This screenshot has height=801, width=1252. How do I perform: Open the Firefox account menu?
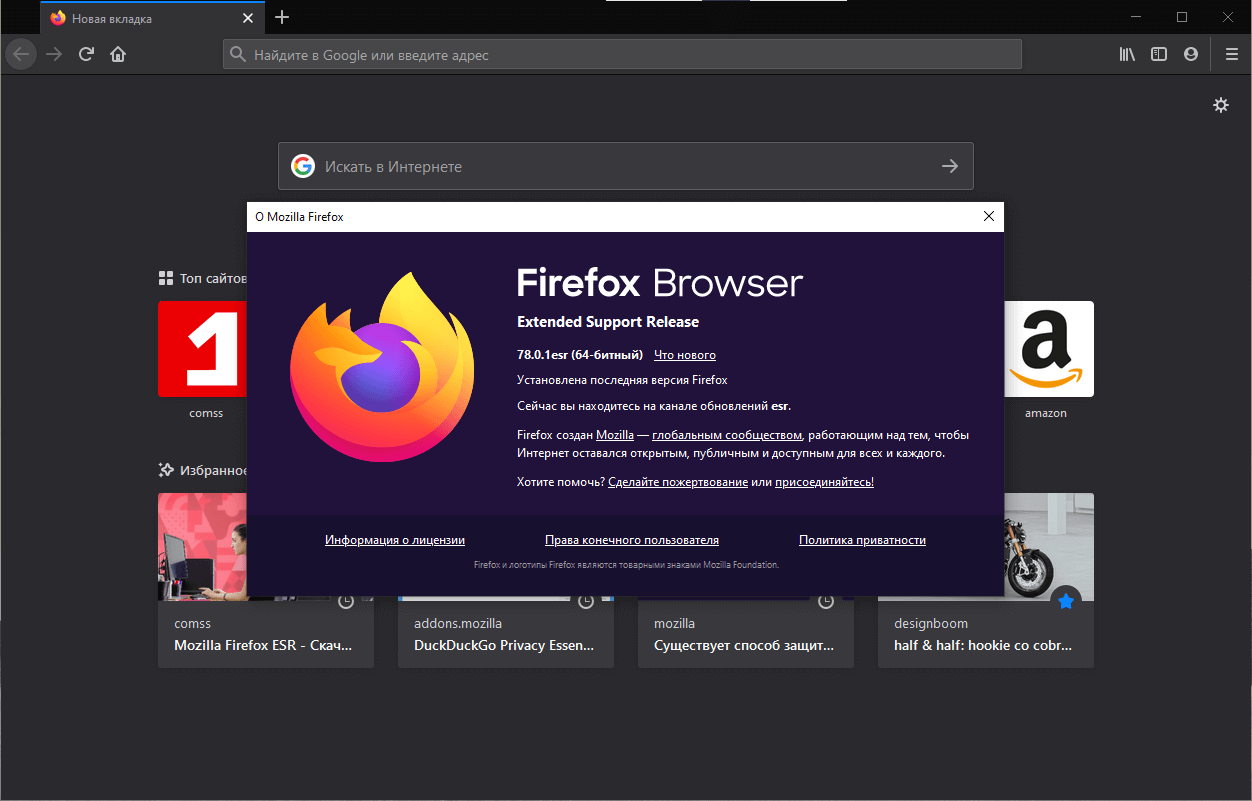[1191, 54]
